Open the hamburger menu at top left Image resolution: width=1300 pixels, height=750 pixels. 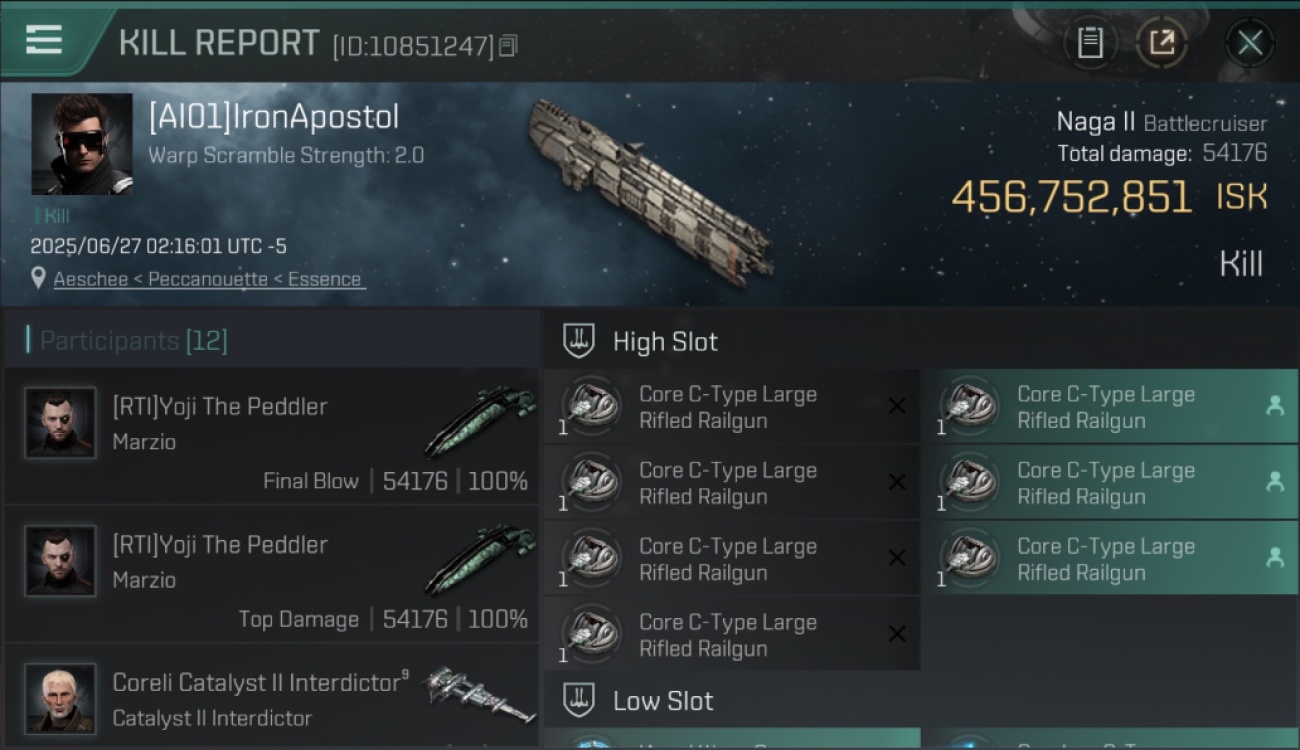click(43, 41)
